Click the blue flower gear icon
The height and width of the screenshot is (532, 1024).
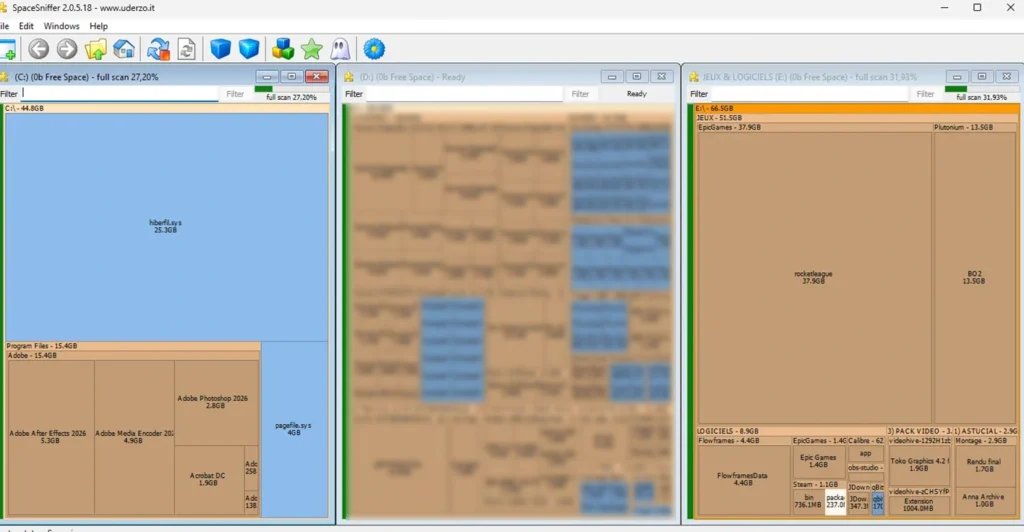click(x=374, y=49)
